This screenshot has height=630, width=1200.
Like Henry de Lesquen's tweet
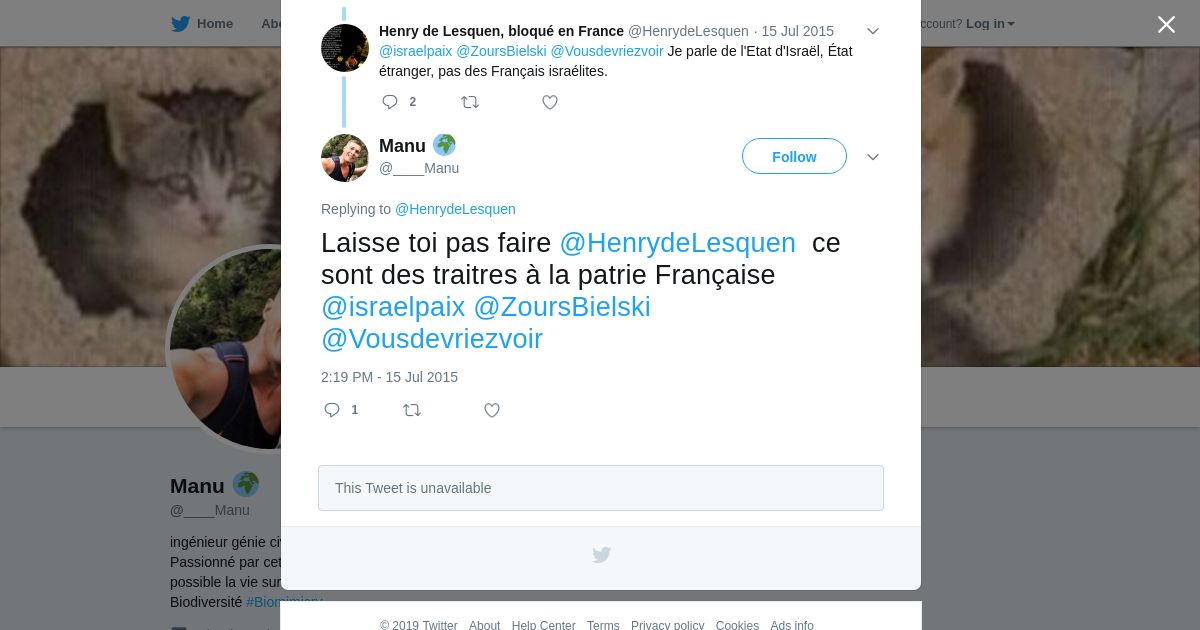550,102
